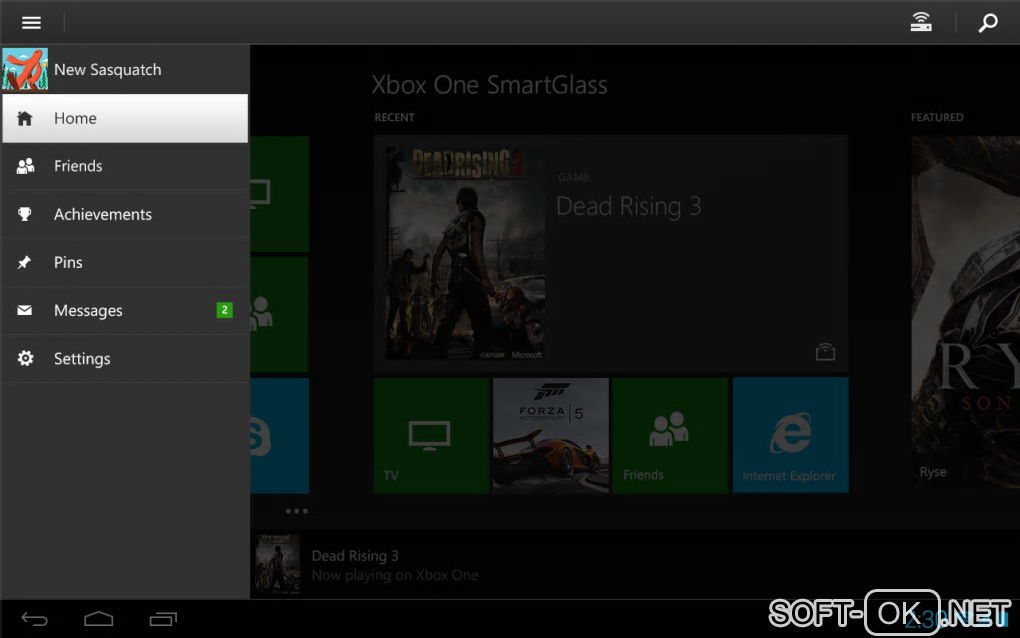The height and width of the screenshot is (638, 1020).
Task: Click the Home house icon
Action: [x=25, y=118]
